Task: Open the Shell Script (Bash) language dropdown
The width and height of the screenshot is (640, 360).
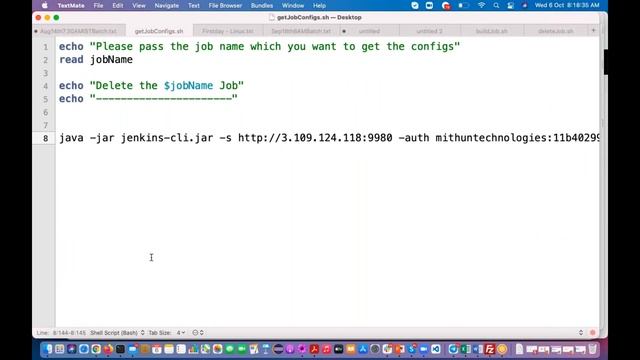Action: point(117,333)
